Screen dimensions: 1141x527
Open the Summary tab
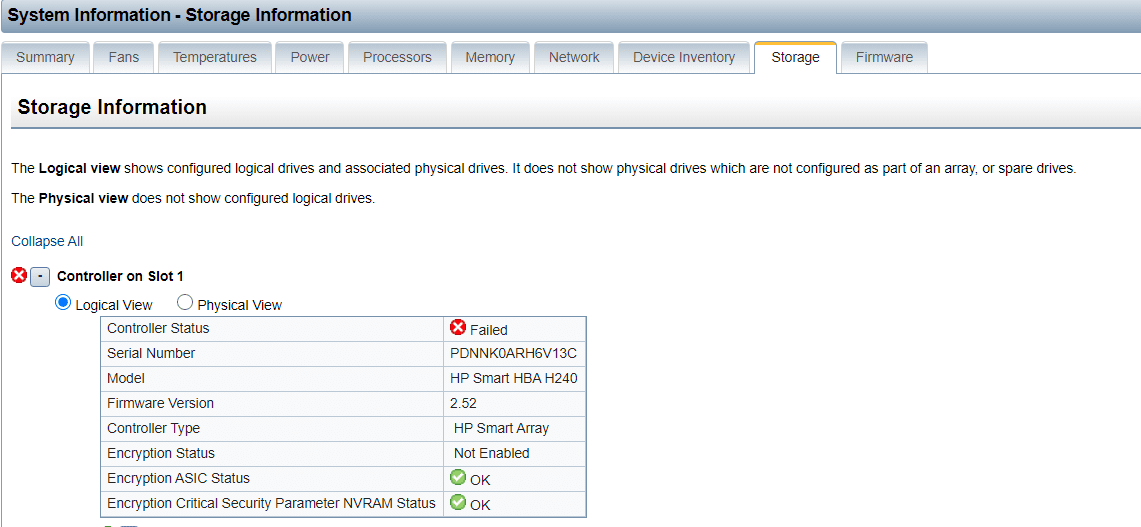pyautogui.click(x=45, y=58)
